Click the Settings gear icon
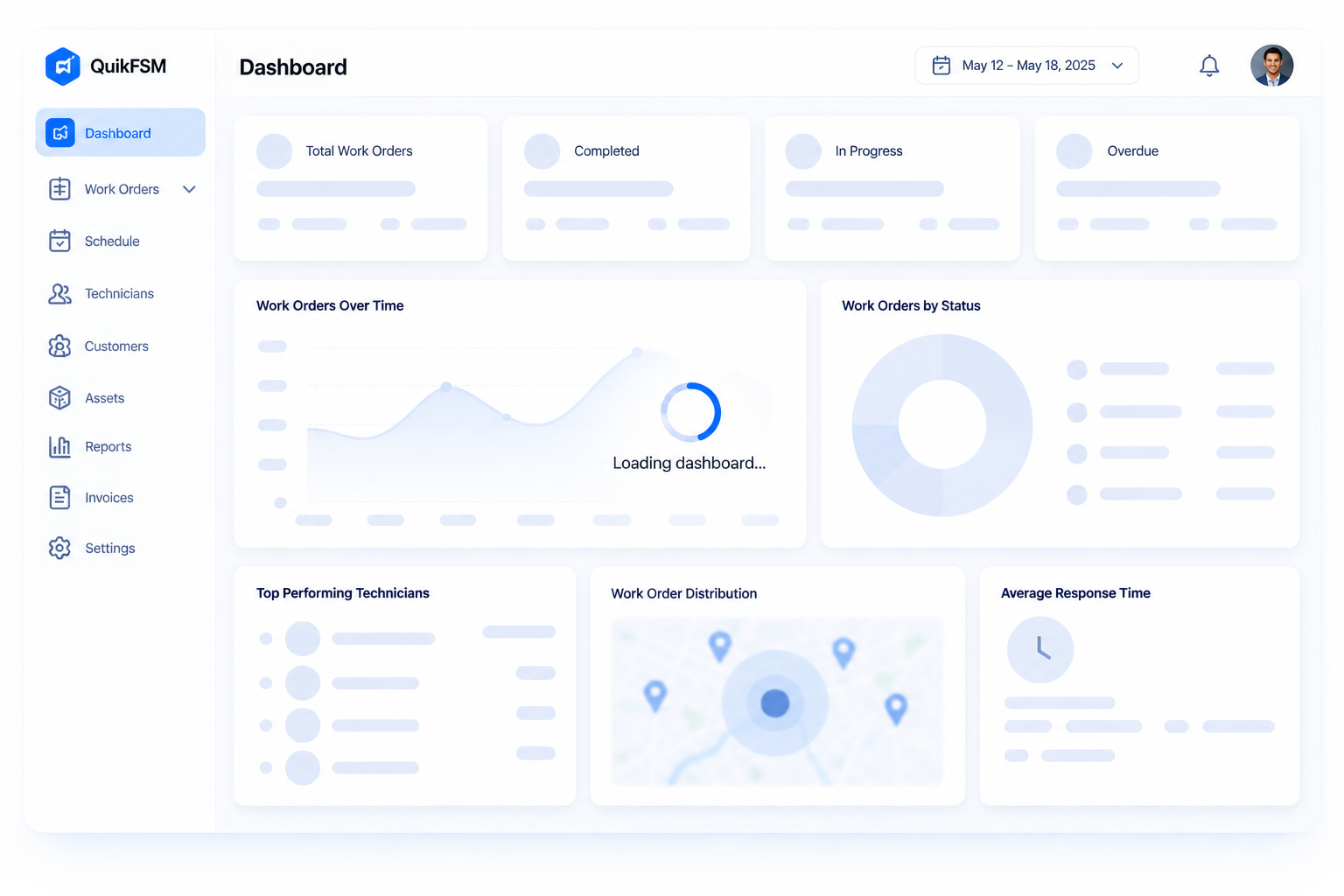The image size is (1344, 896). (x=59, y=549)
